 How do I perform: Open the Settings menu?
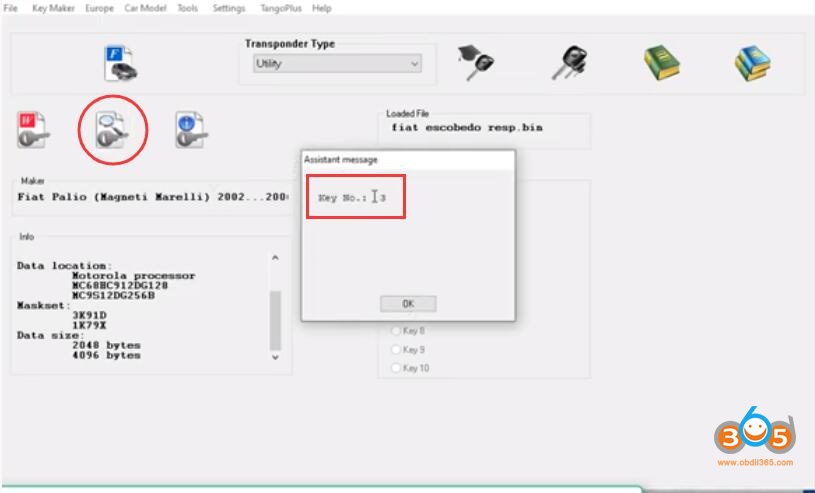(229, 8)
